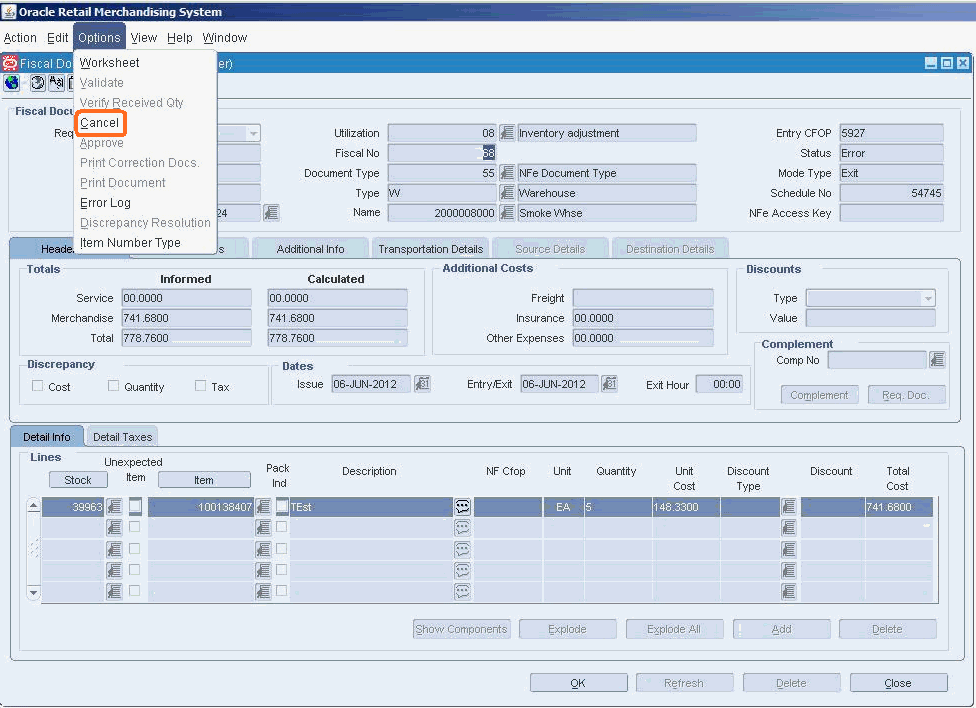This screenshot has height=708, width=976.
Task: Open the Action menu
Action: 20,37
